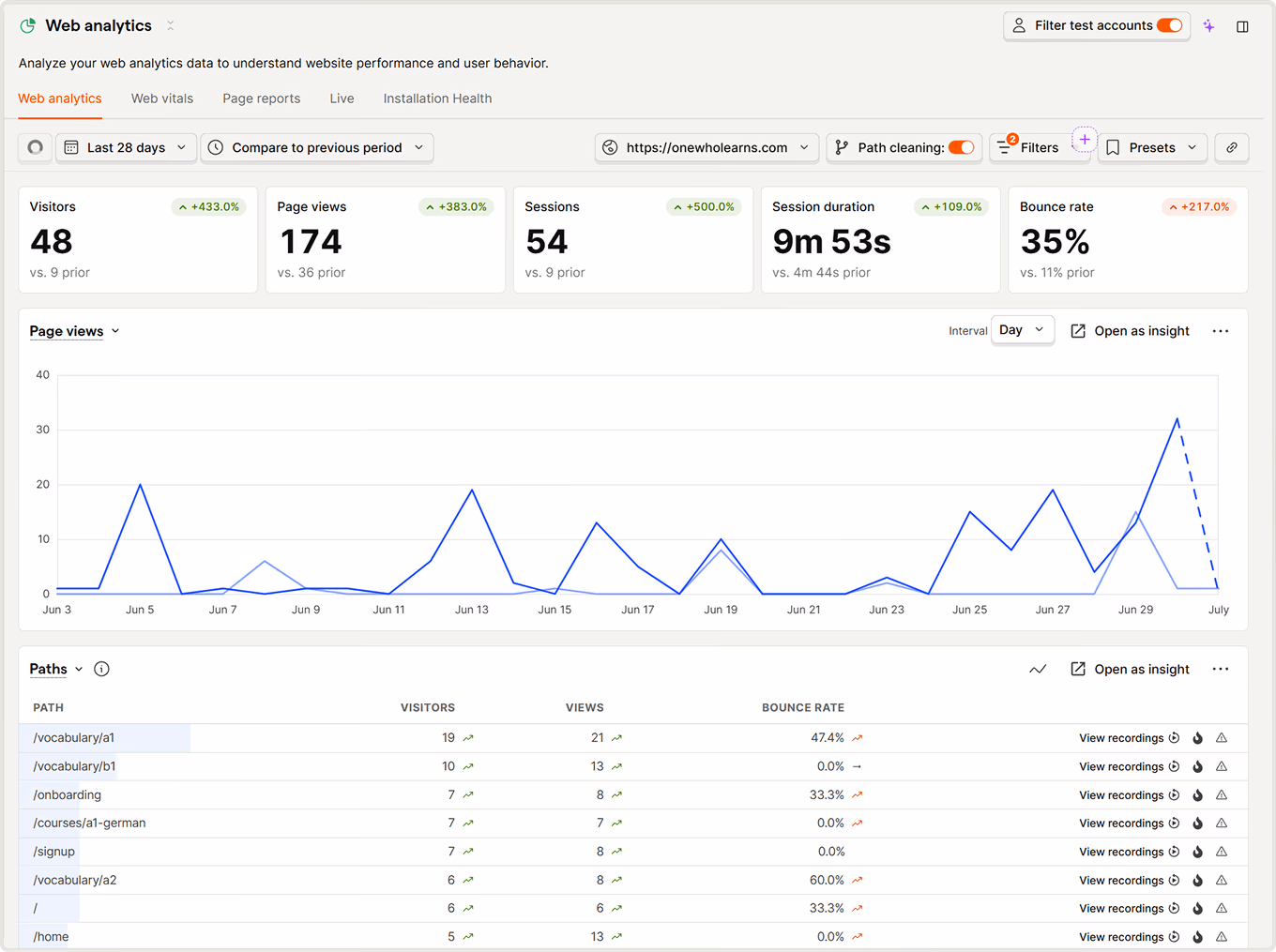Image resolution: width=1276 pixels, height=952 pixels.
Task: Select the Sessions summary card
Action: pos(633,239)
